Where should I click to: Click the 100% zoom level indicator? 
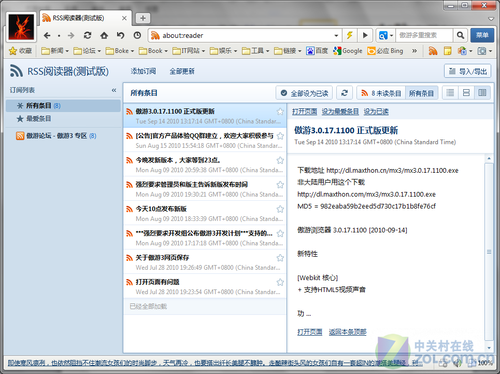[x=485, y=363]
